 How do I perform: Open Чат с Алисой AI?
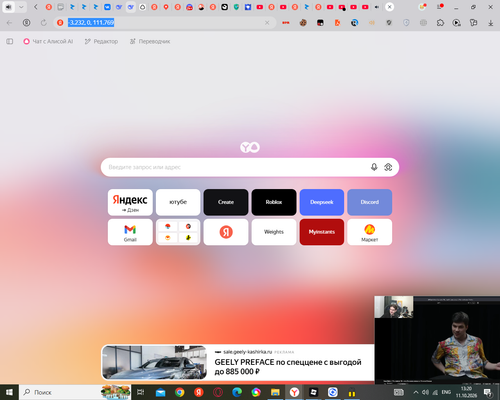click(x=48, y=41)
